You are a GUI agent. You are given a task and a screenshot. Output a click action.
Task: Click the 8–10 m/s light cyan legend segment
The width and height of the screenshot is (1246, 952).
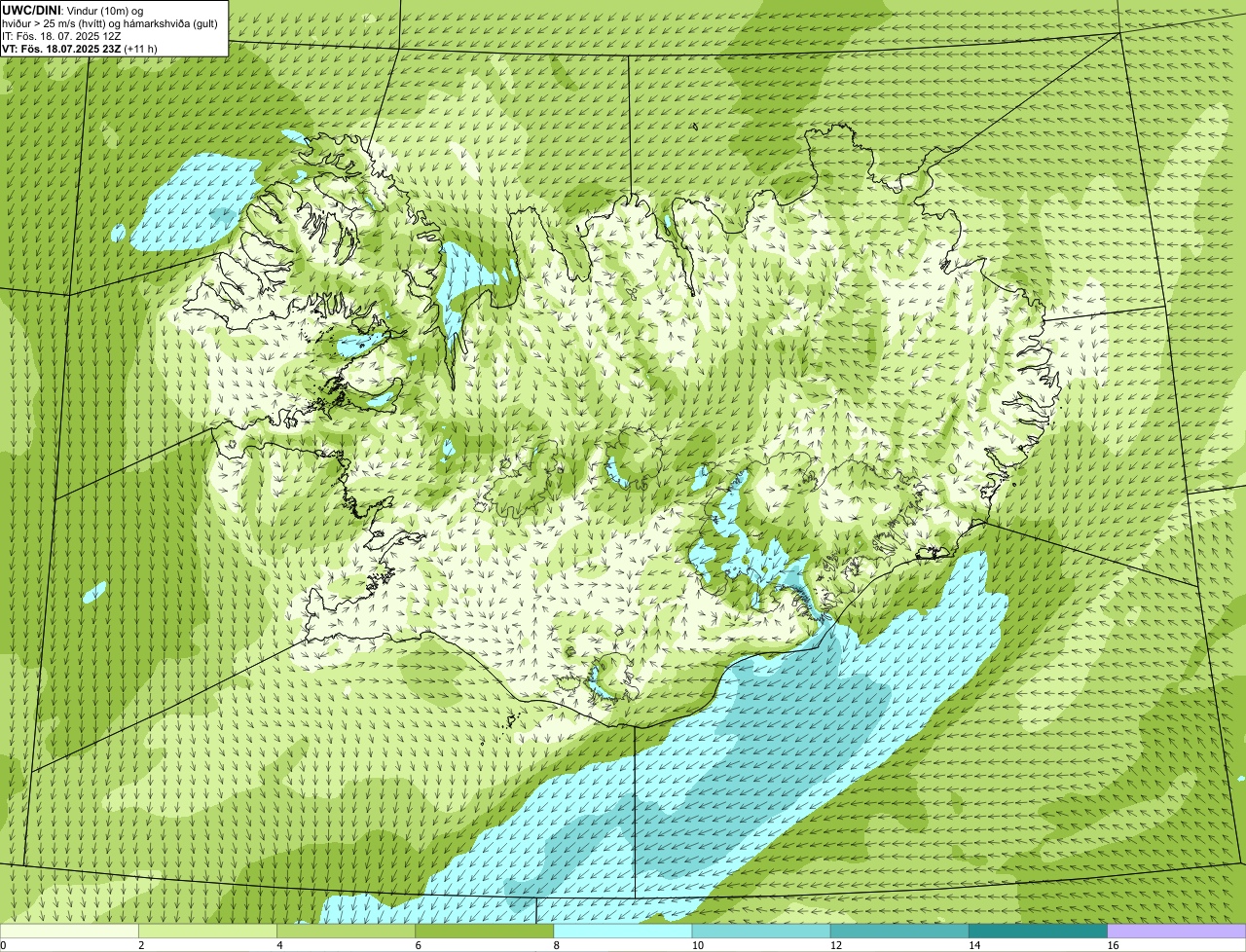[623, 931]
